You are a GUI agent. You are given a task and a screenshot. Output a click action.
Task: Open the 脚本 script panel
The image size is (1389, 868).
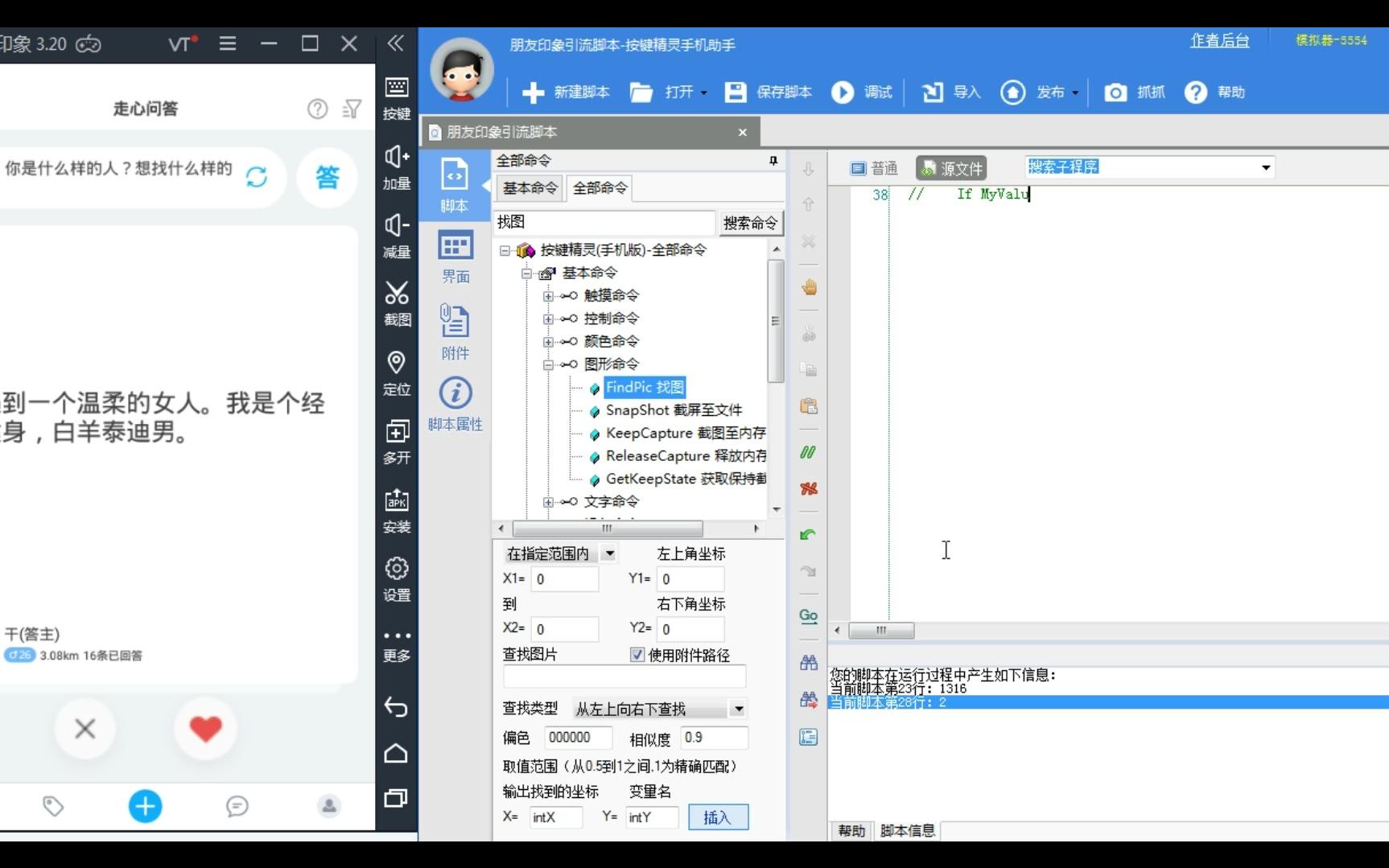click(x=455, y=185)
